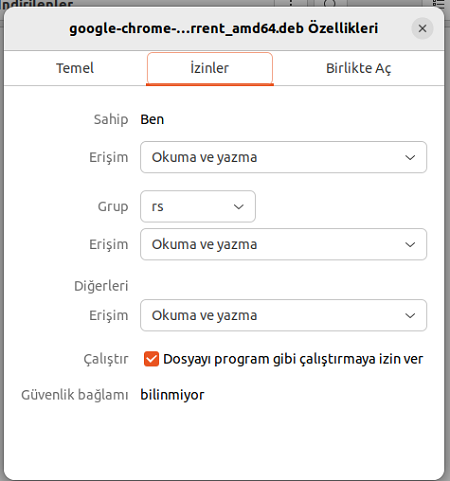Click the dialog title google-chrome deb Özellikleri
The height and width of the screenshot is (481, 450).
(x=223, y=28)
